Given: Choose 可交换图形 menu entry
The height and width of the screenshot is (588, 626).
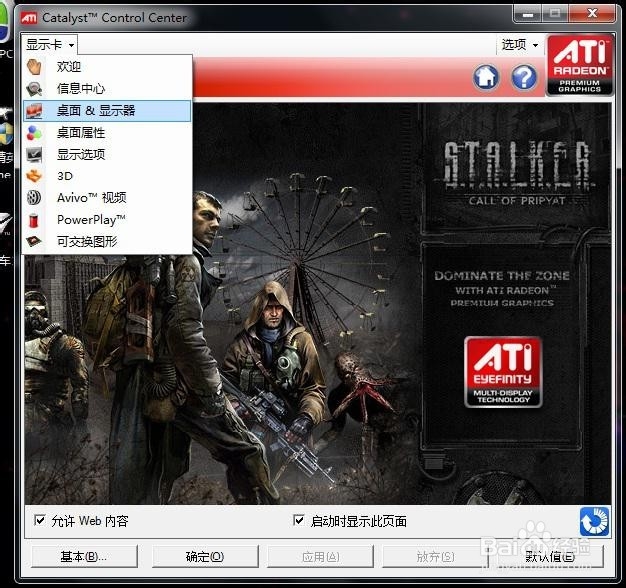Looking at the screenshot, I should pos(107,242).
